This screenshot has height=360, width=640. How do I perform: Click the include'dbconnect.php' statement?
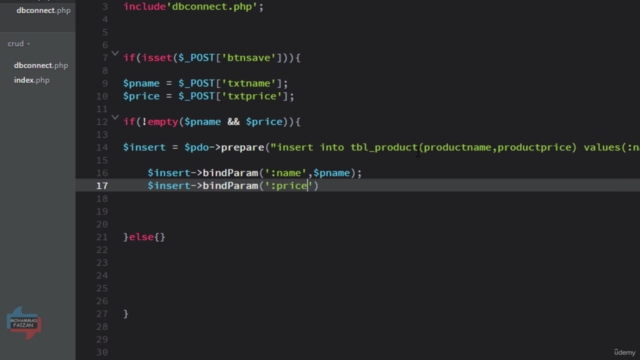click(x=193, y=7)
